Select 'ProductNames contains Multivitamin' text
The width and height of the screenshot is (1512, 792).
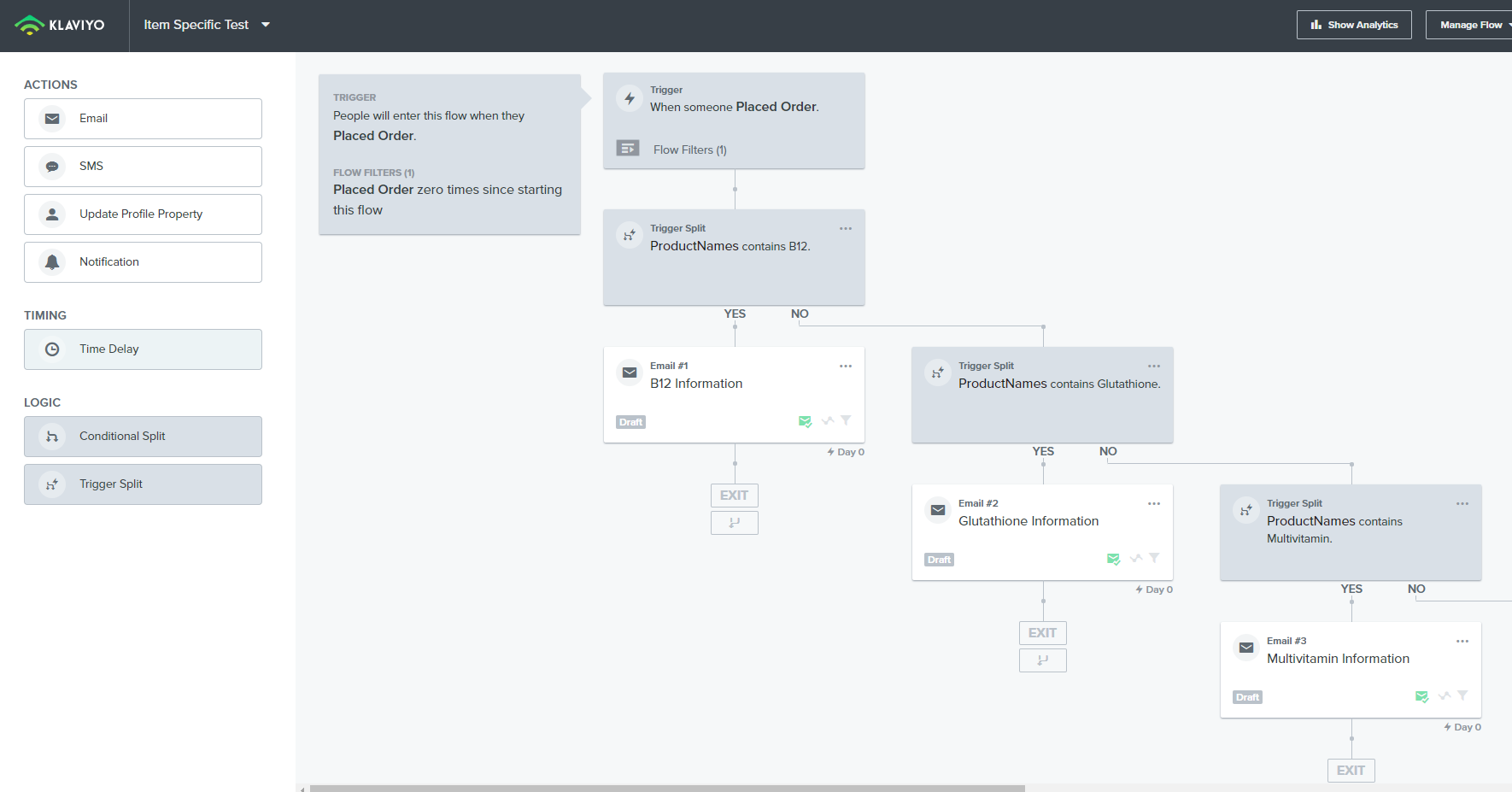point(1334,530)
